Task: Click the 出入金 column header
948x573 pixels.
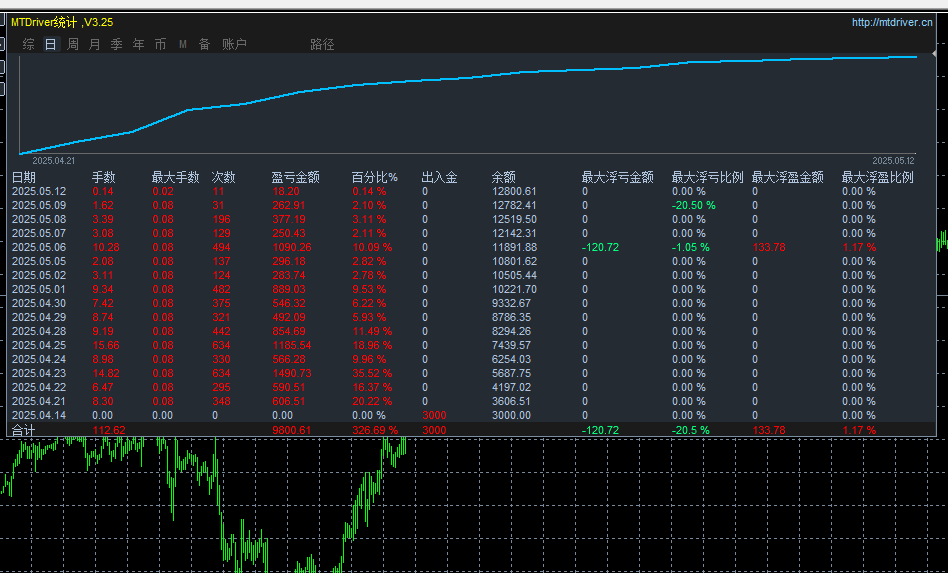Action: tap(440, 177)
